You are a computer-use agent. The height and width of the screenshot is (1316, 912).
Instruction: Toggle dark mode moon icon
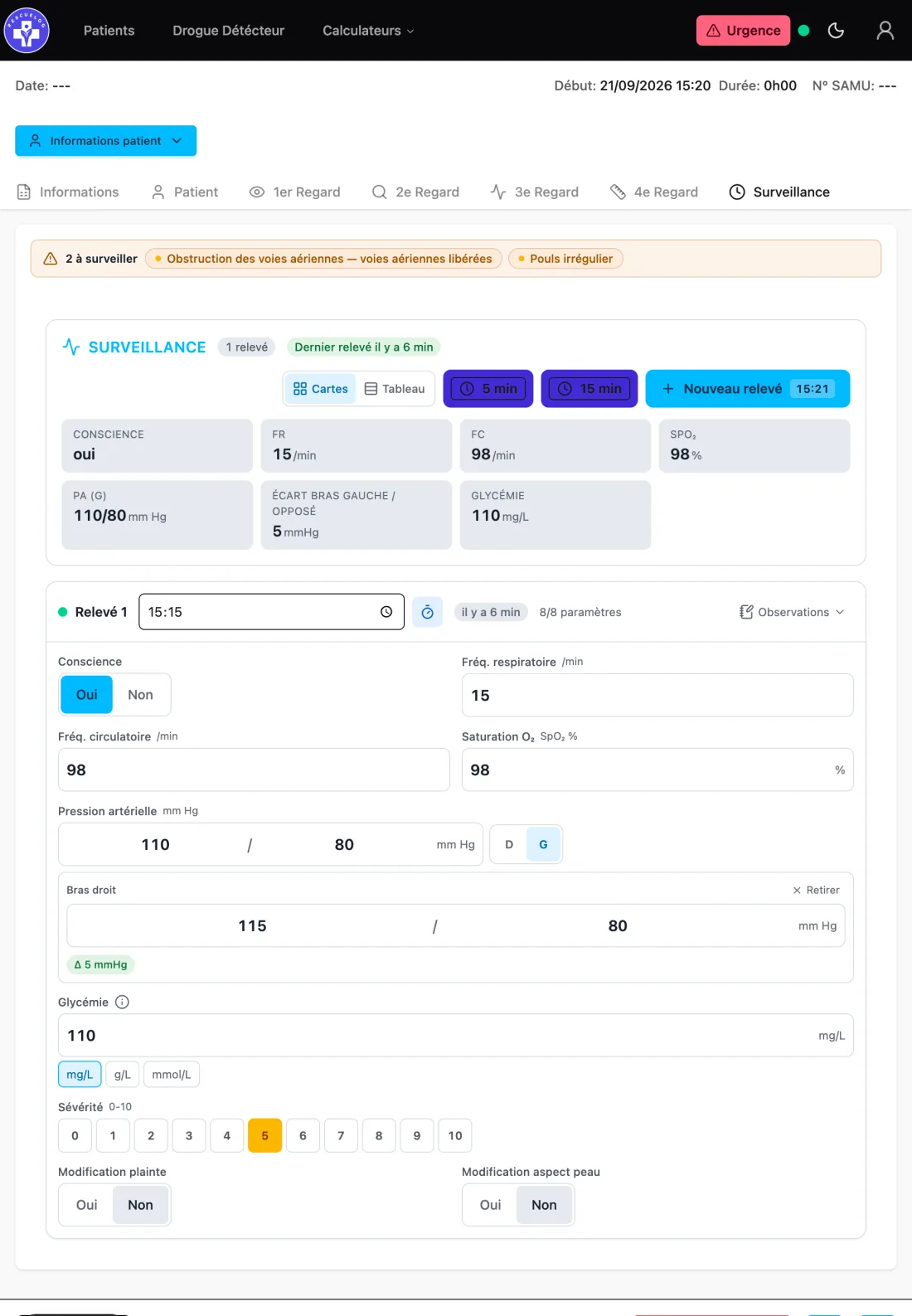[836, 31]
